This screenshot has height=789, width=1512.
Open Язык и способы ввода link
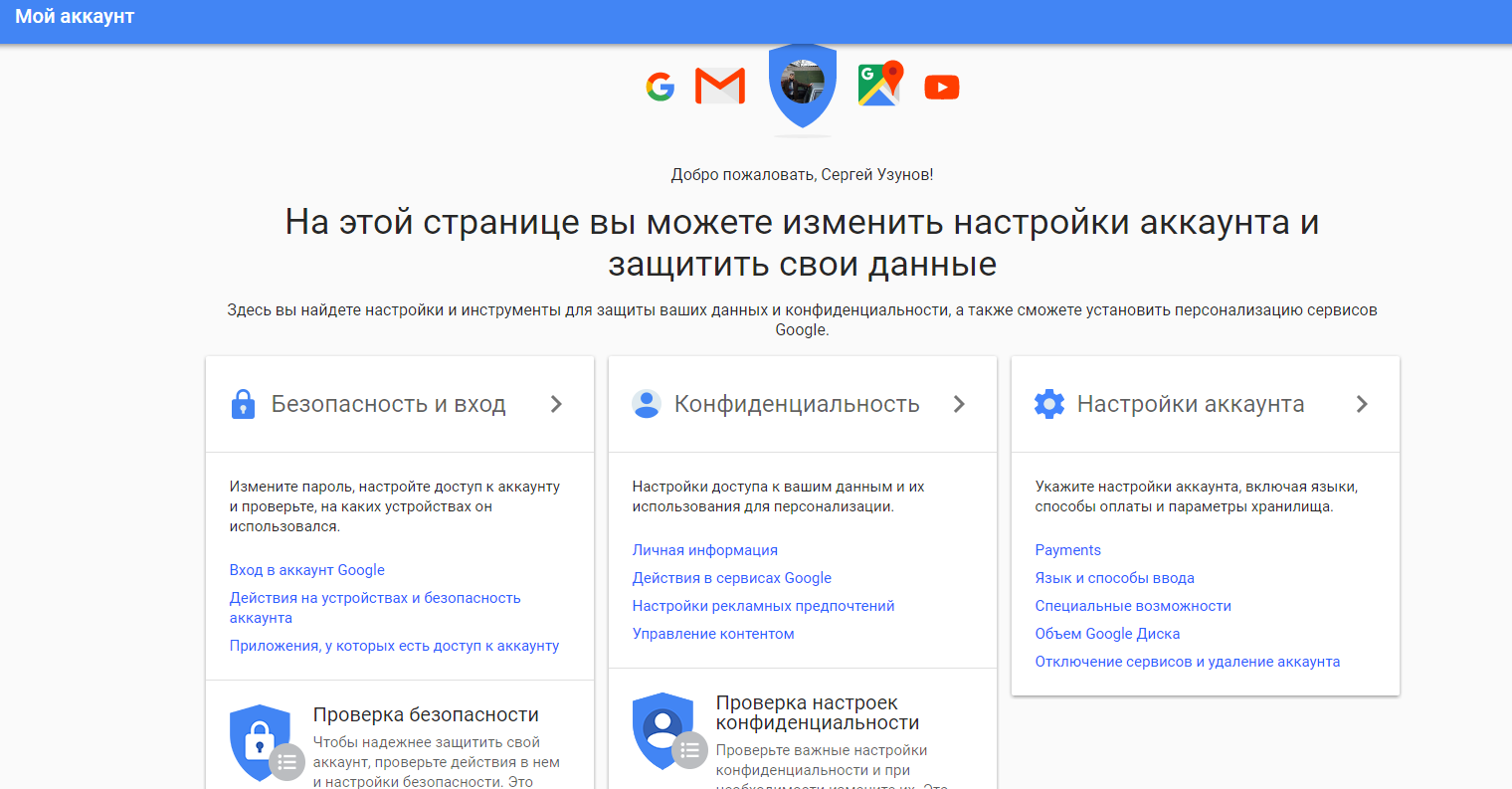click(x=1115, y=578)
